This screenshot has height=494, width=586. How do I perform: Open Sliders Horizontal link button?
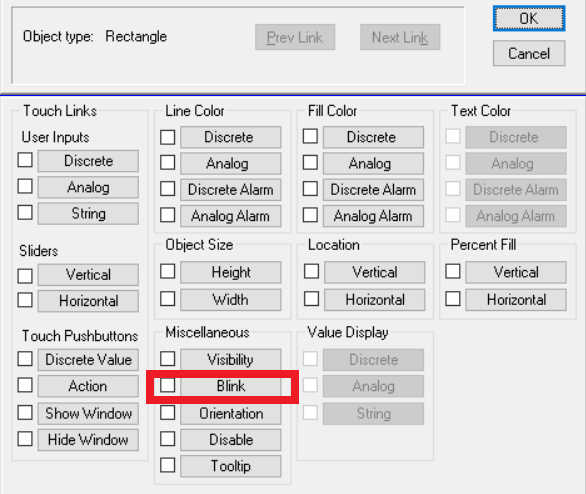88,301
